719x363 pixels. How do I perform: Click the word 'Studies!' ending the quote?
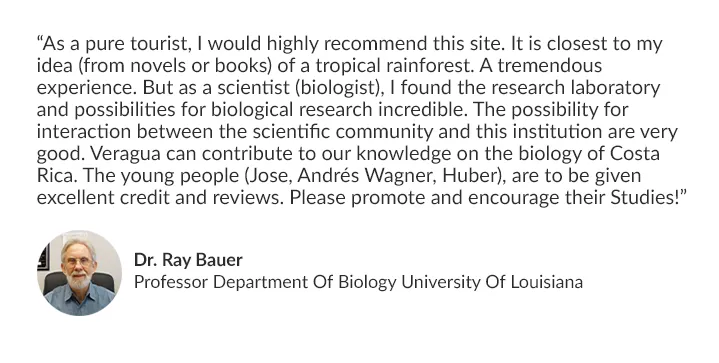(x=644, y=198)
